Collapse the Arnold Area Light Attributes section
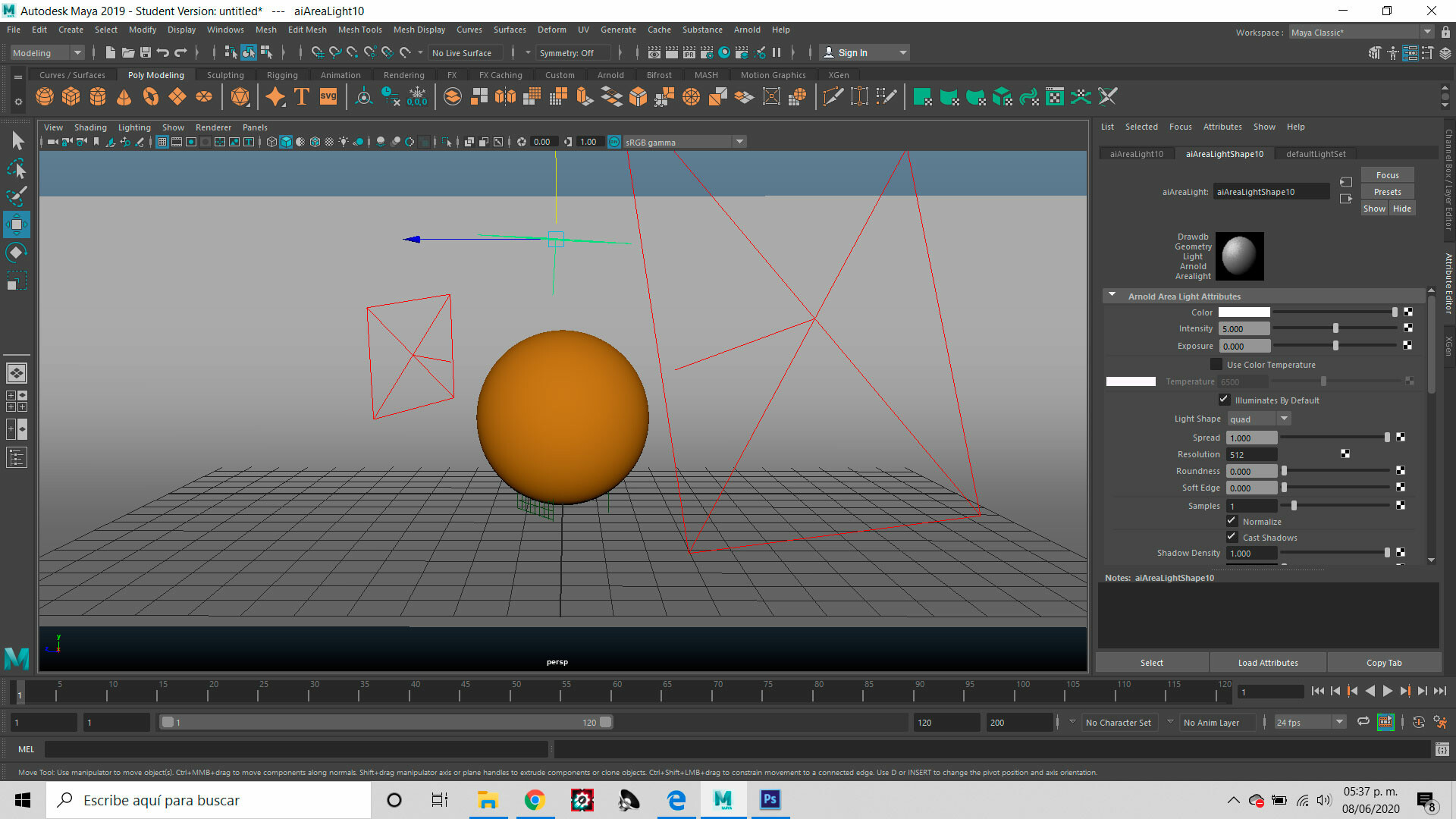1456x819 pixels. [1112, 296]
